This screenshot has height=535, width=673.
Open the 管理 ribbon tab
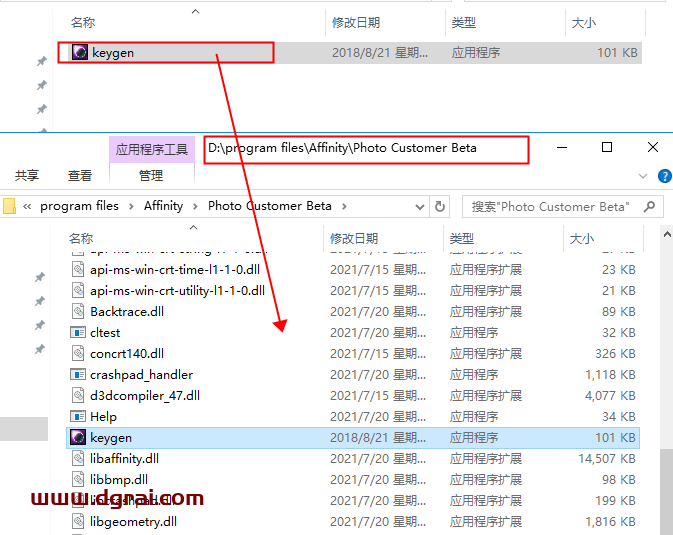tap(151, 176)
